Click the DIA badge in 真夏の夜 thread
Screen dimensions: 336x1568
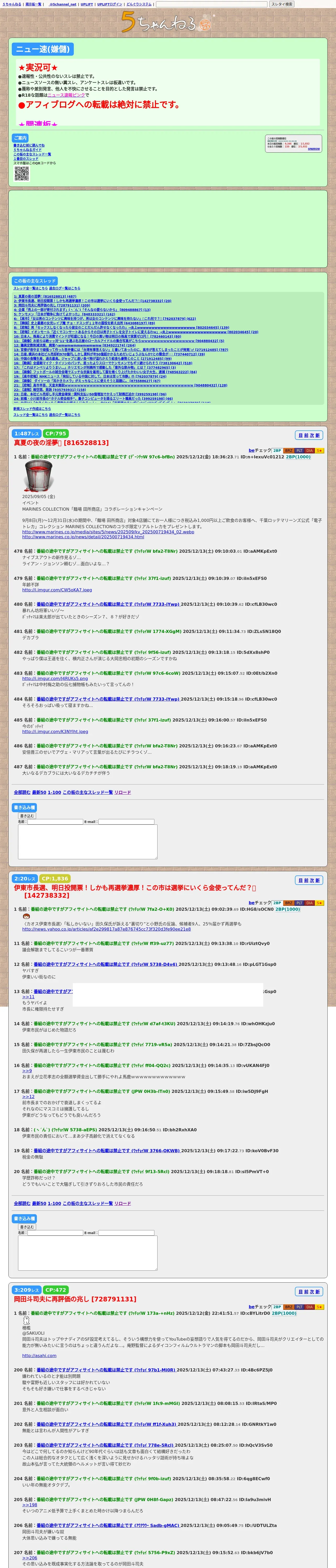coord(310,451)
